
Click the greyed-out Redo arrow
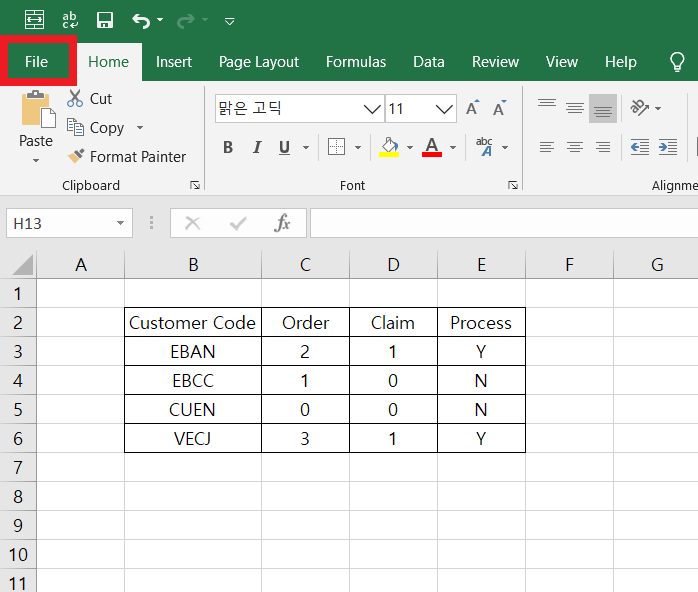[x=186, y=20]
